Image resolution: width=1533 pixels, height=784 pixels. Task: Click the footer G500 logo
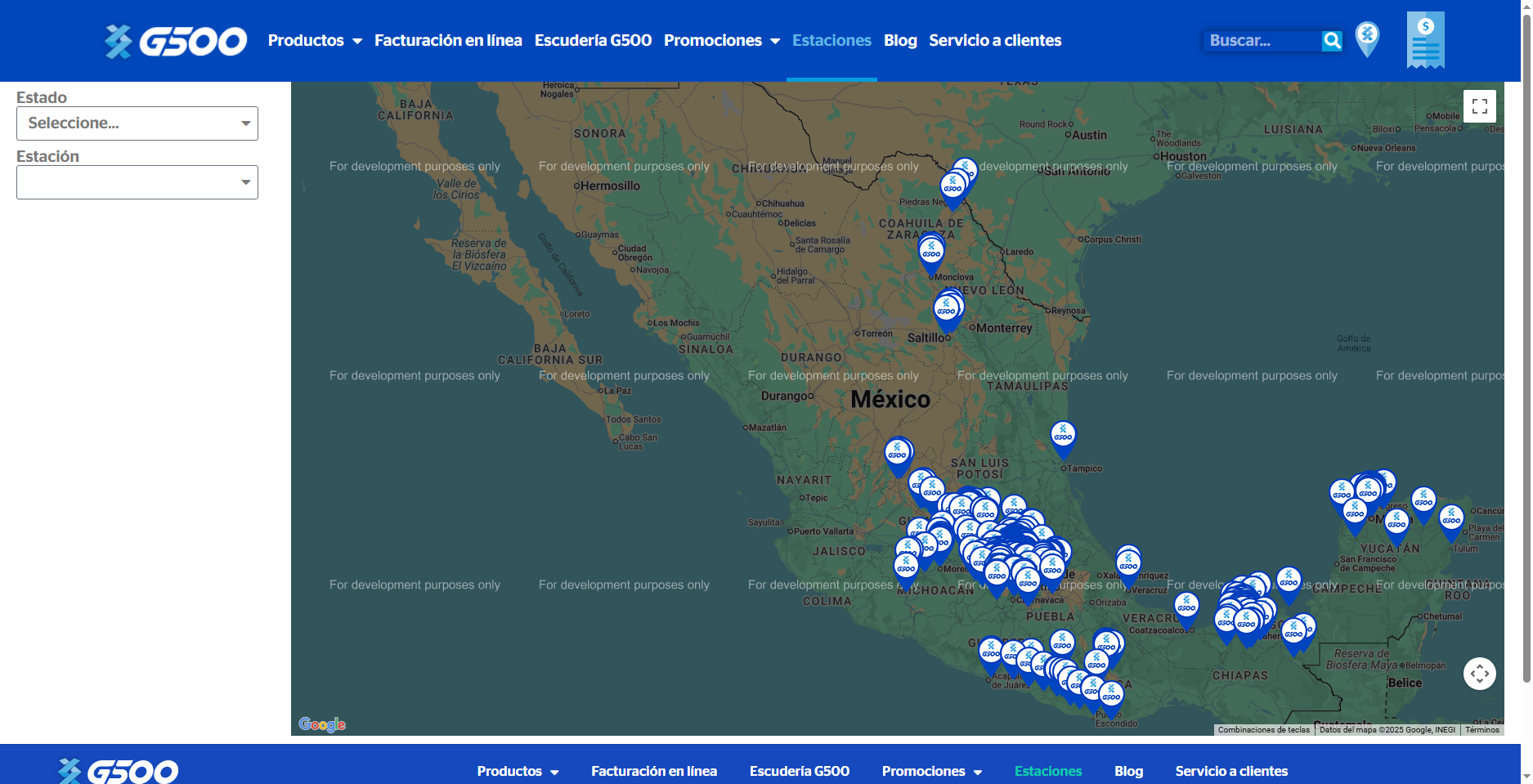pos(119,771)
